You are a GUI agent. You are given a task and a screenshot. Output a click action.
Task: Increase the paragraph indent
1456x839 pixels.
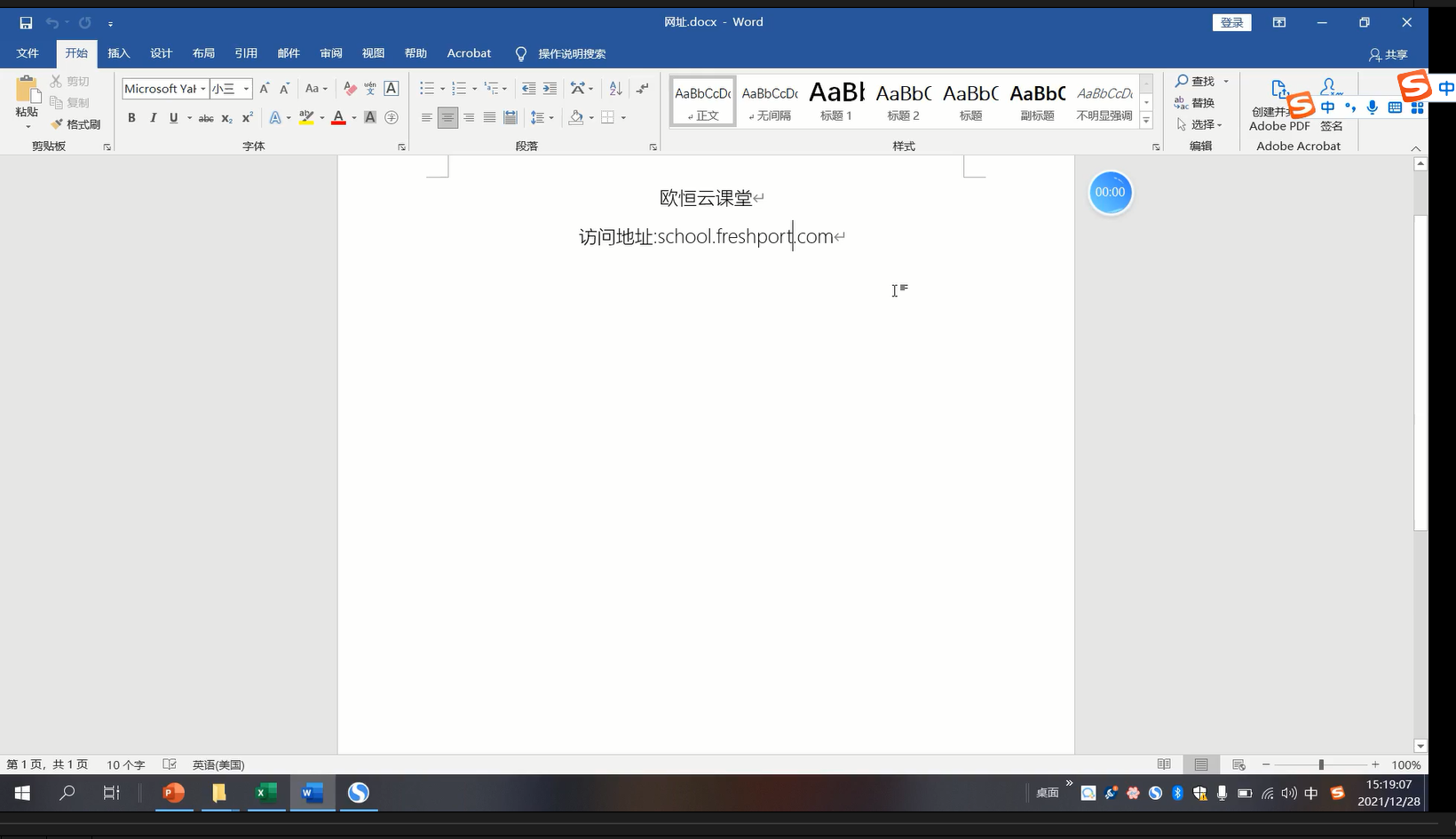[x=550, y=89]
